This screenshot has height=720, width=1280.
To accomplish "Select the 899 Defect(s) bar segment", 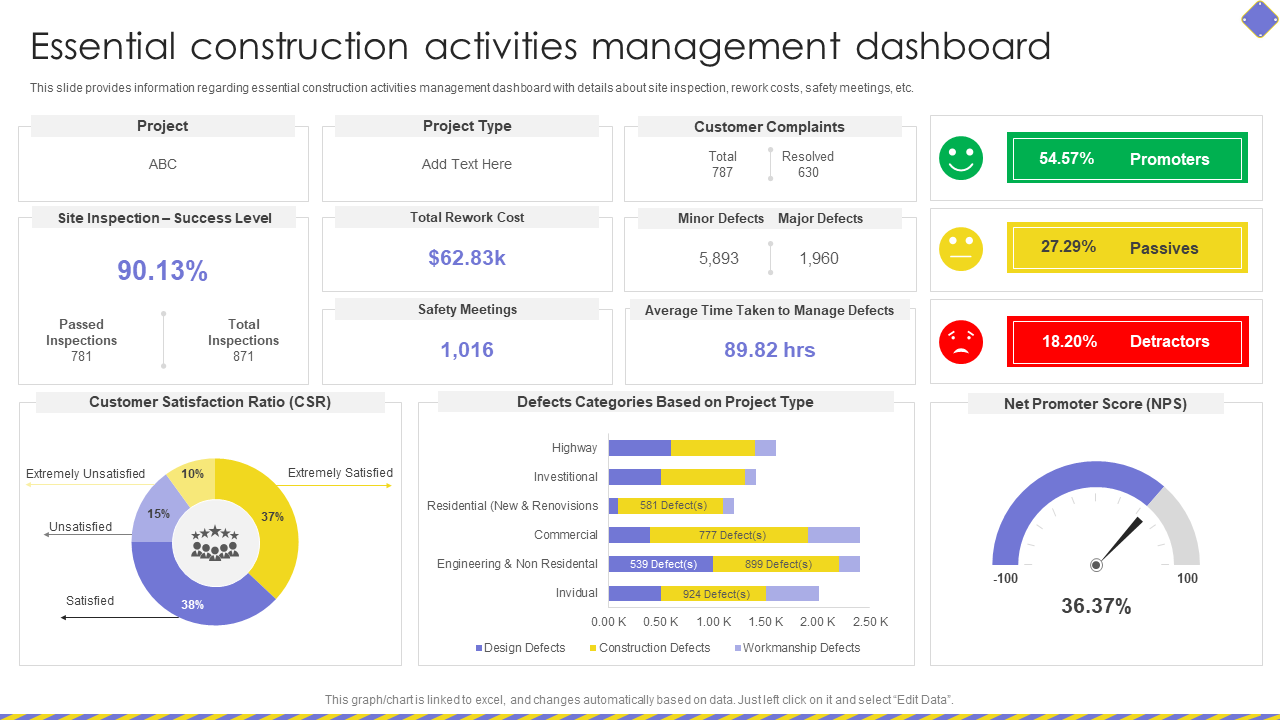I will pyautogui.click(x=776, y=564).
